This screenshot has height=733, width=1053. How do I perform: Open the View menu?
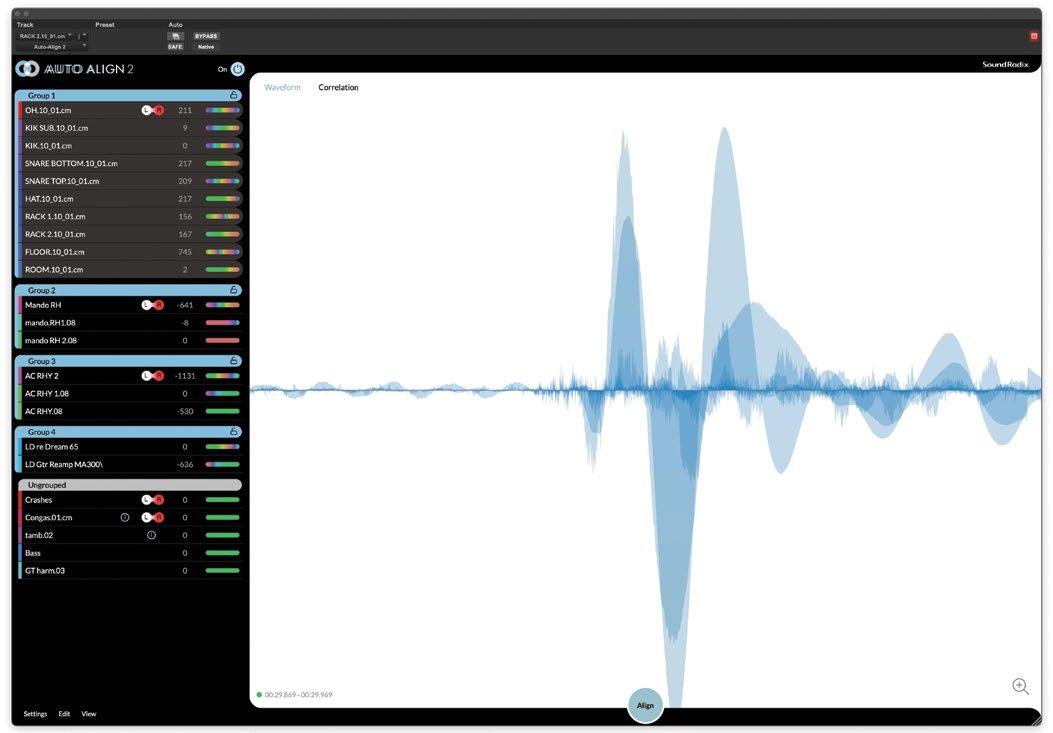click(x=89, y=714)
